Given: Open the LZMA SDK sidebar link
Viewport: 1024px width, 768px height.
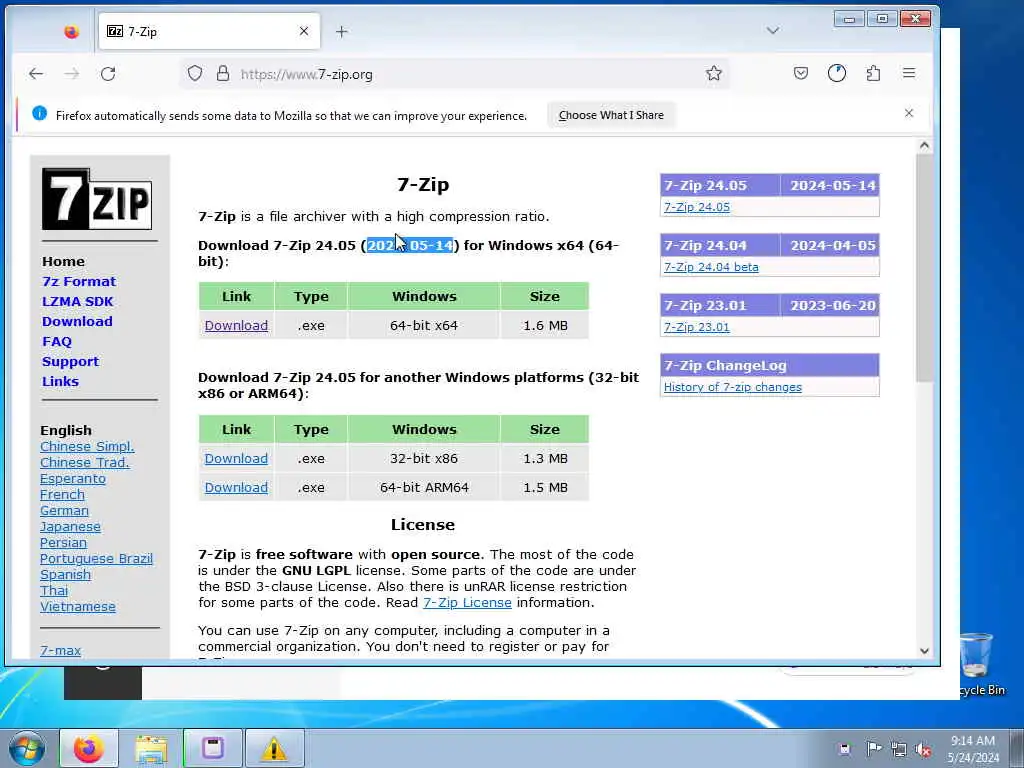Looking at the screenshot, I should 78,302.
